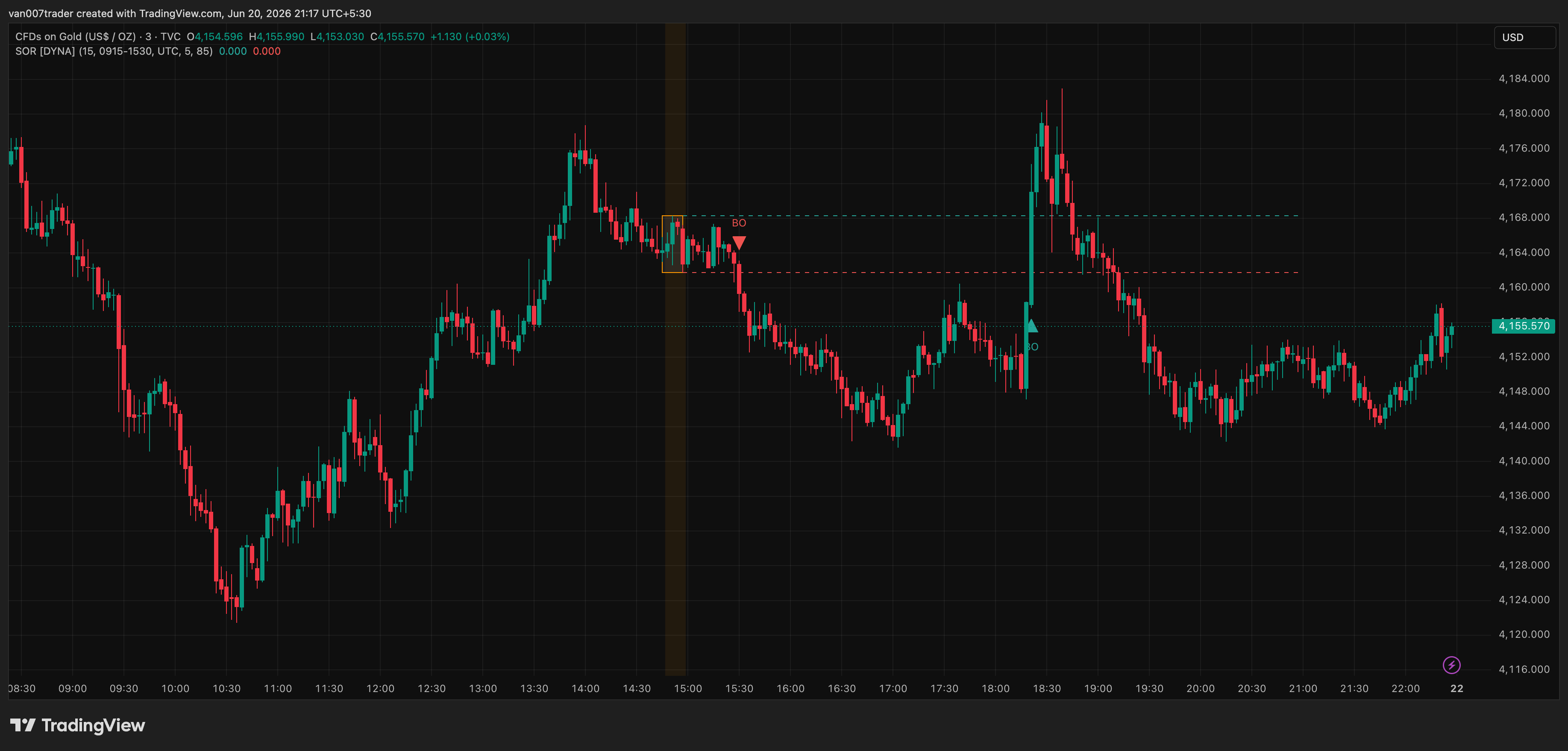Click the red BO down-arrow marker
The image size is (1568, 751).
[739, 243]
